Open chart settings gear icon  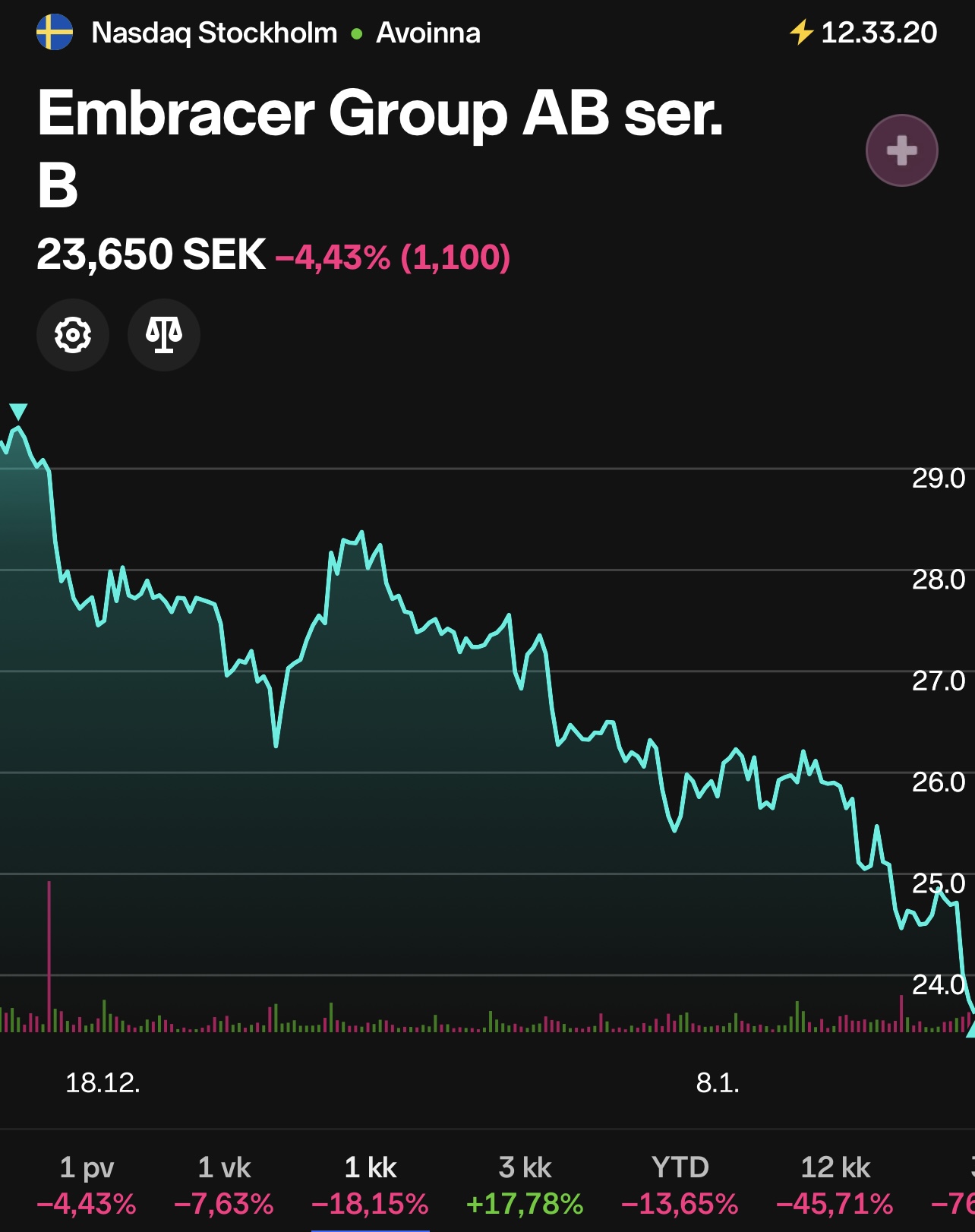(x=73, y=335)
